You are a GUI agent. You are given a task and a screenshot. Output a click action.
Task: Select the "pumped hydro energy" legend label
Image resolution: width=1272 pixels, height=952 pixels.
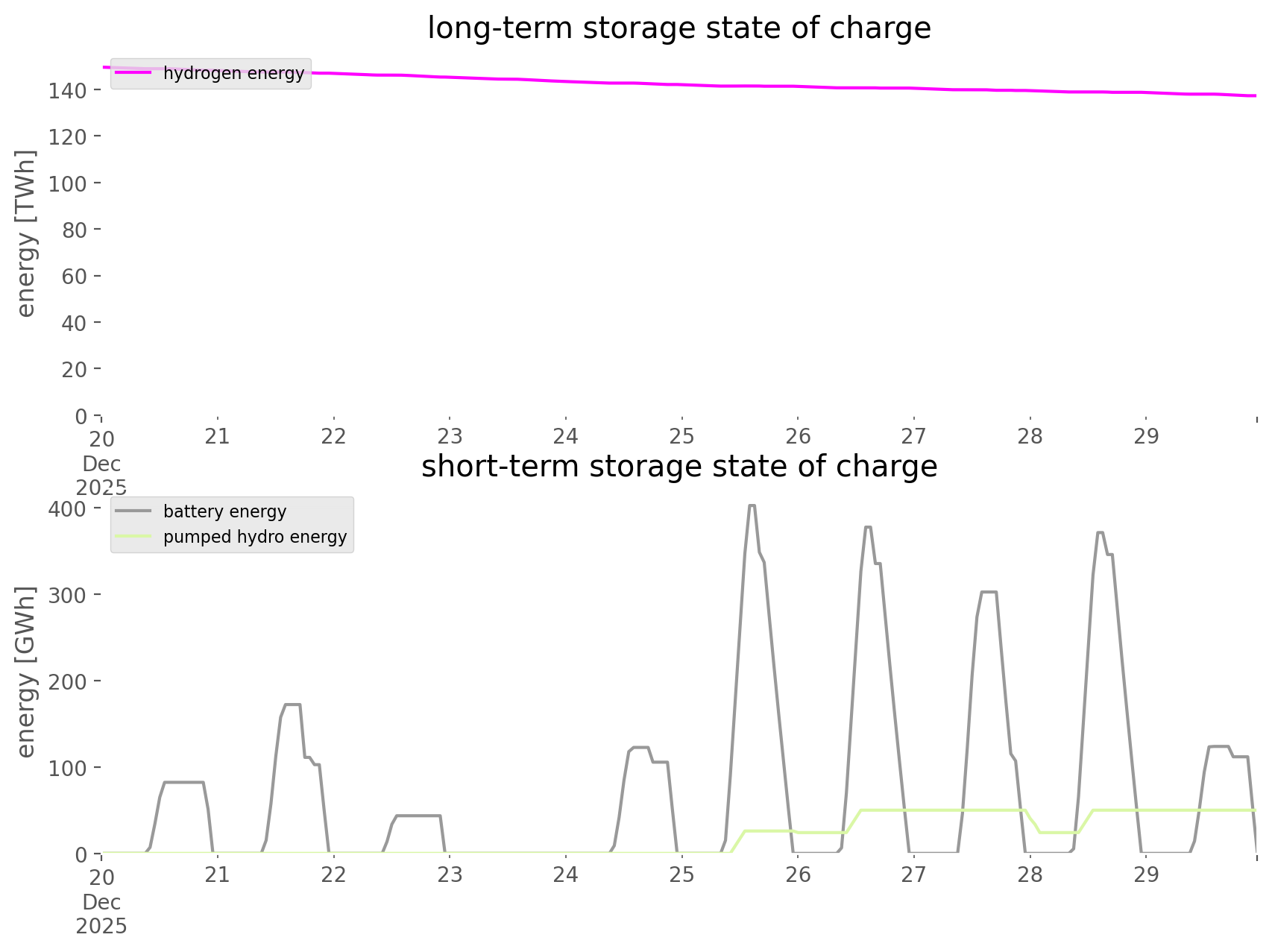click(255, 537)
